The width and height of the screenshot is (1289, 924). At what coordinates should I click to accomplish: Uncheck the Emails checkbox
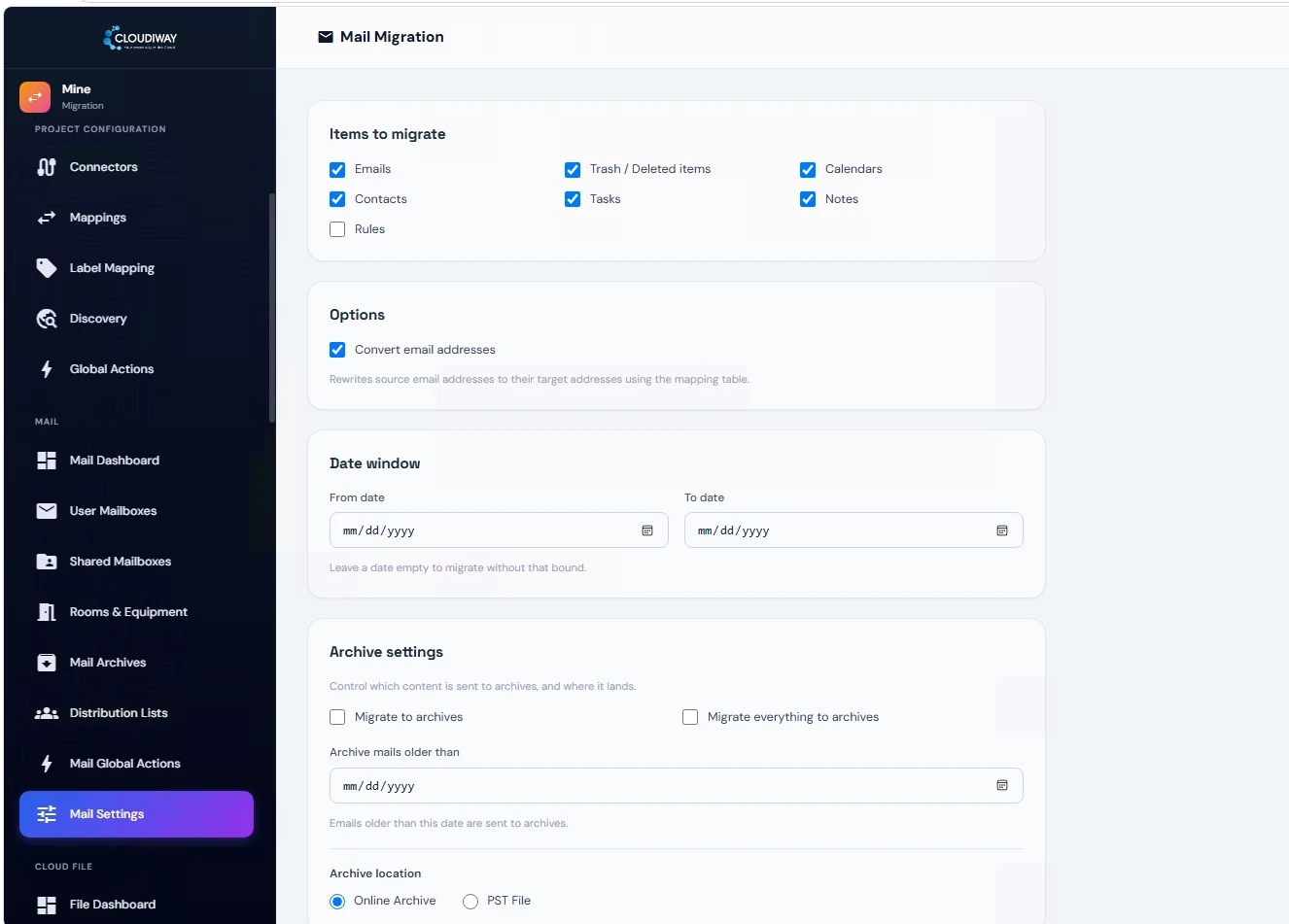click(x=337, y=170)
